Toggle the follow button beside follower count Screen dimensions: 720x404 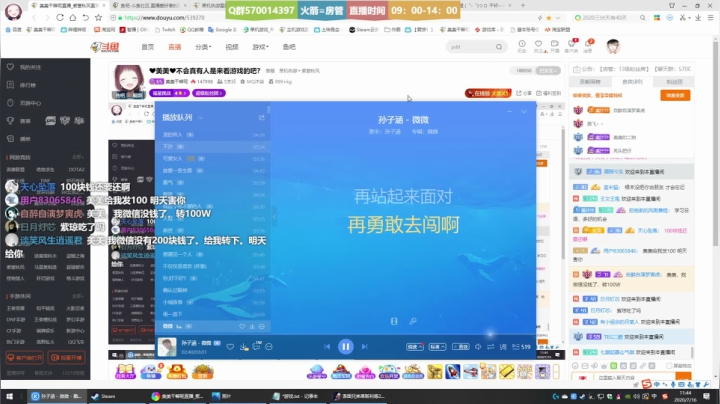549,71
